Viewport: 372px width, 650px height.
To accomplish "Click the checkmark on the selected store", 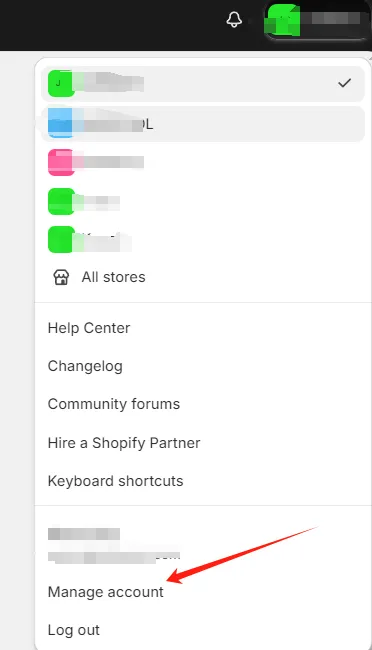I will (x=344, y=83).
